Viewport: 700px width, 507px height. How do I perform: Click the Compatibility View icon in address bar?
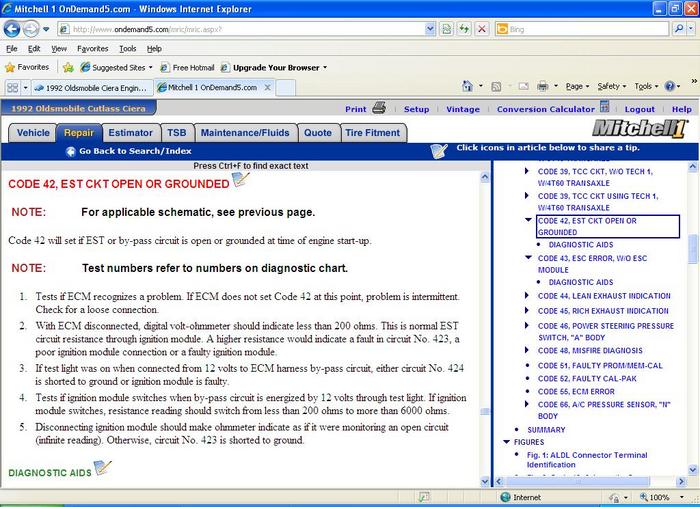click(x=446, y=29)
